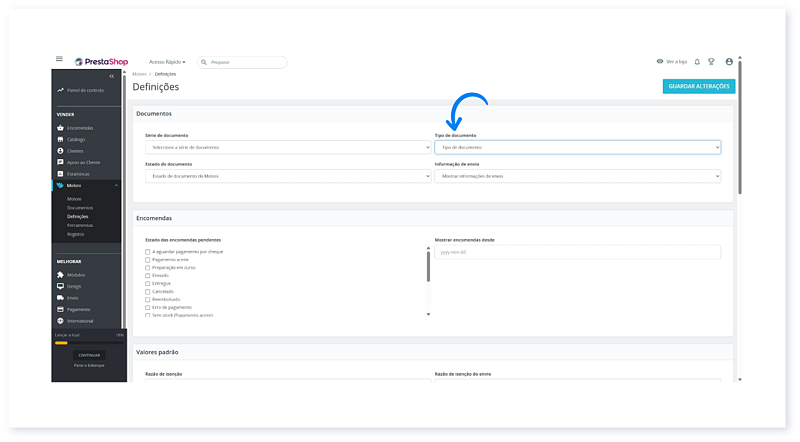Click the trophy icon in header
The width and height of the screenshot is (800, 442).
coord(712,62)
